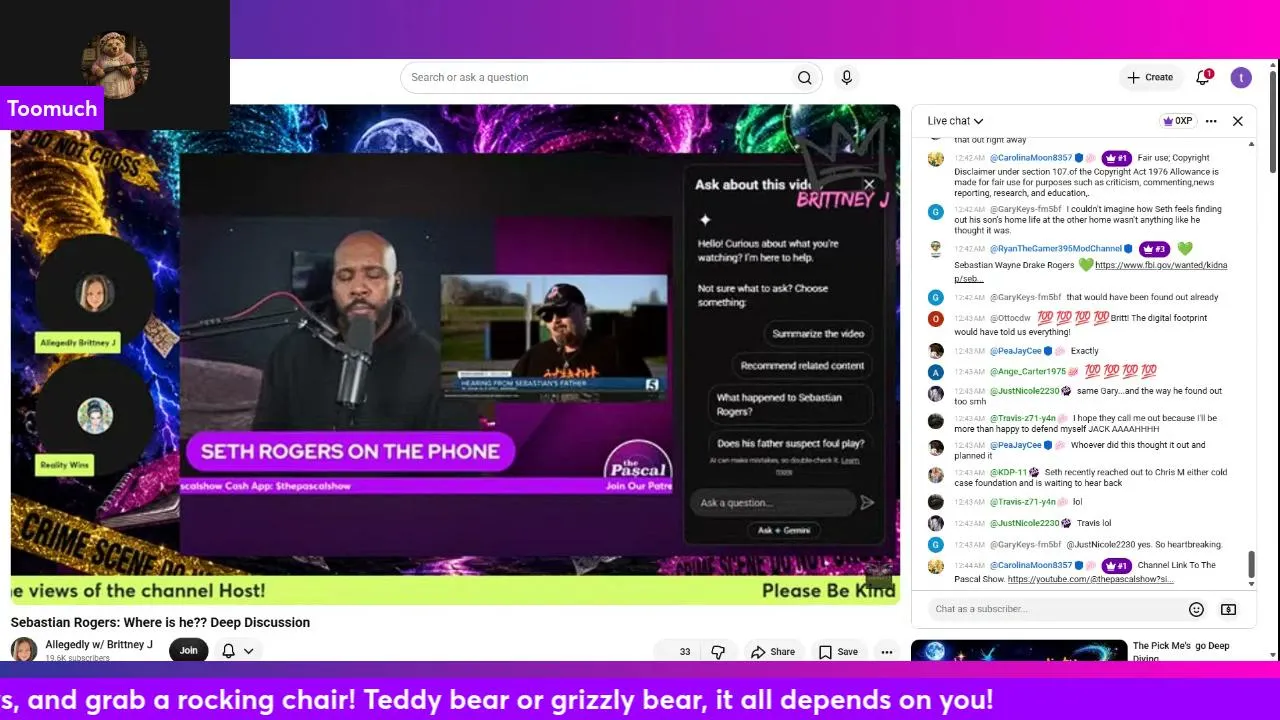
Task: Focus the Ask a question field
Action: click(x=772, y=503)
